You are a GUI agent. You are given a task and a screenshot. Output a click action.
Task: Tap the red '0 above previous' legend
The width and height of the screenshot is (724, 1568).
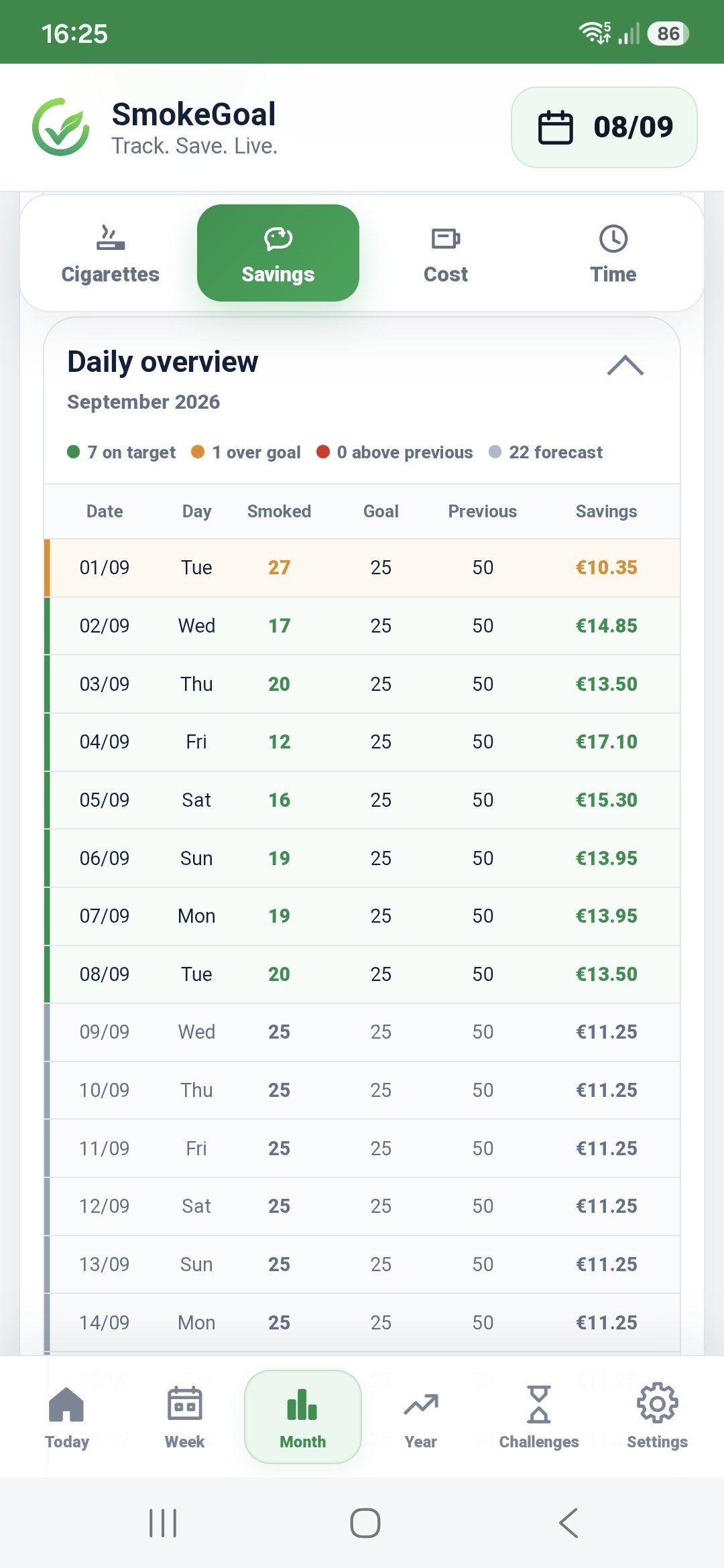394,452
